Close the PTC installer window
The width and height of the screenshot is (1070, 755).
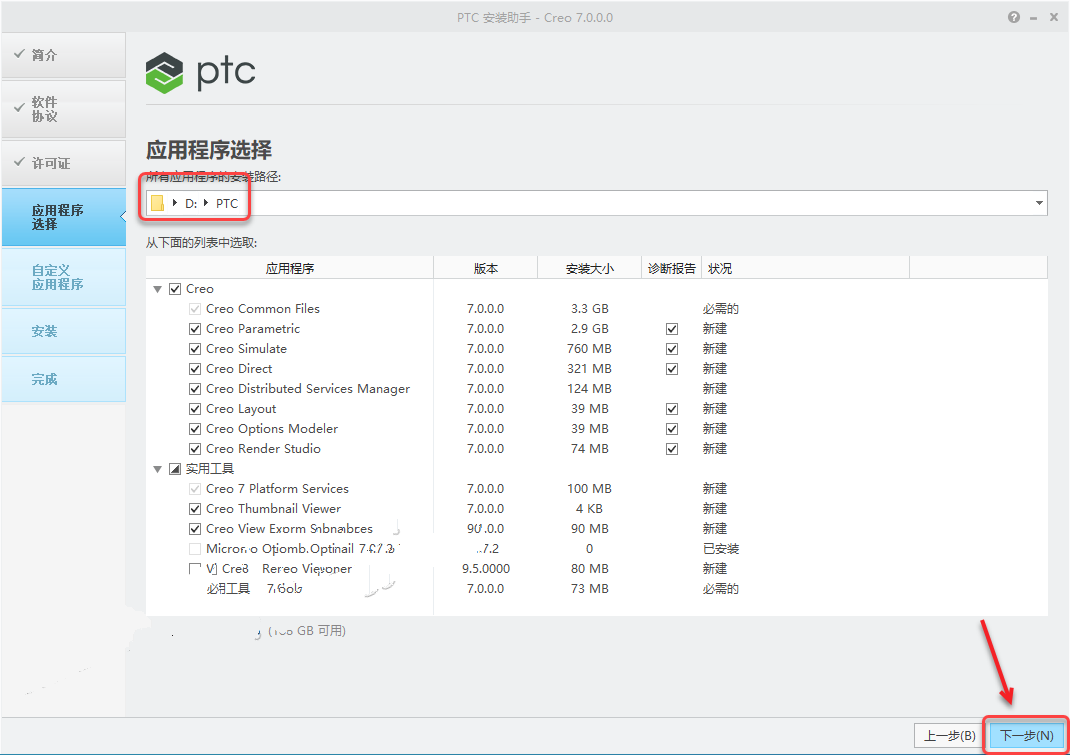pos(1054,17)
